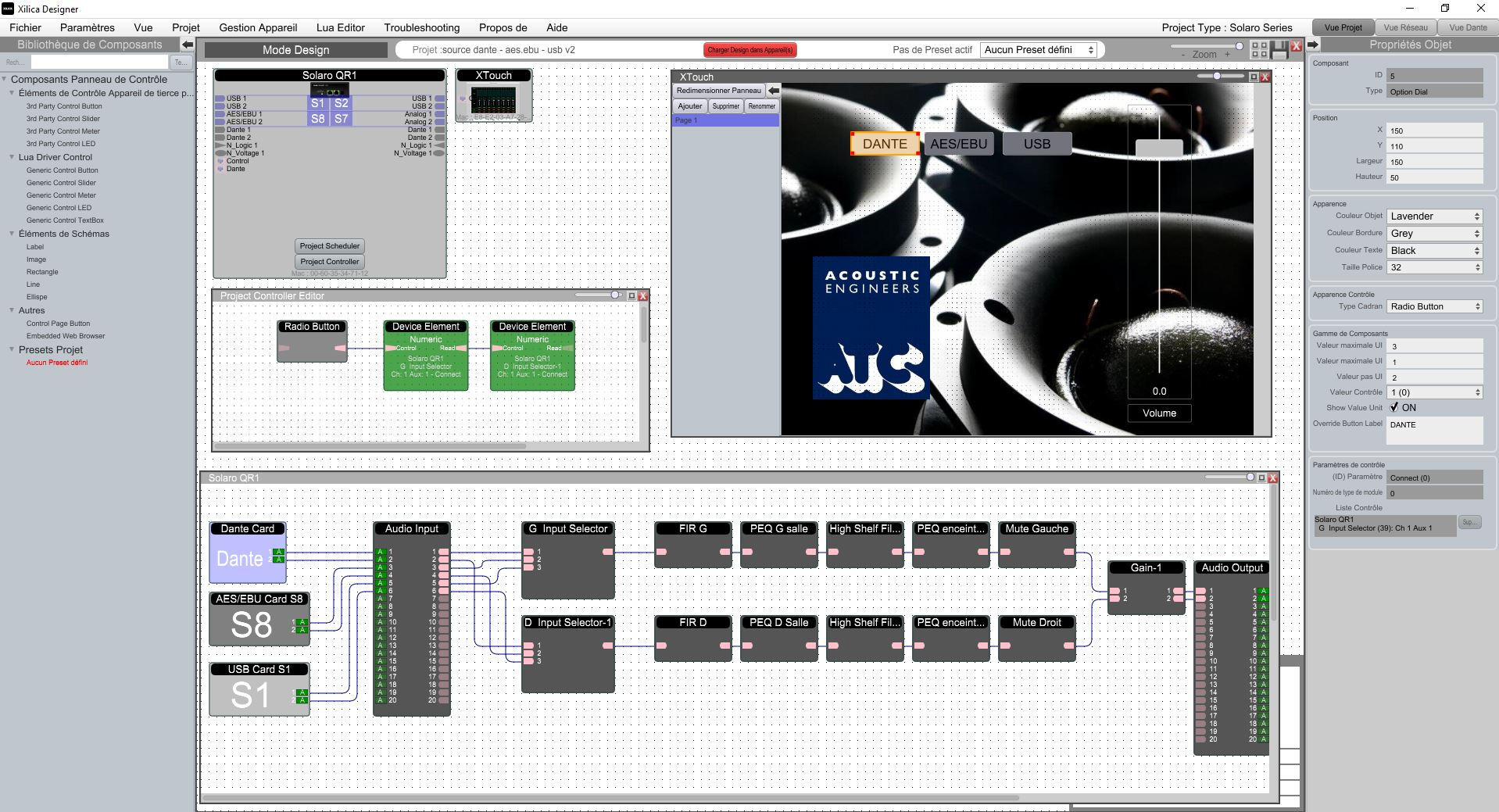
Task: Click the Charger Design dans Appareil(s) button
Action: click(x=750, y=50)
